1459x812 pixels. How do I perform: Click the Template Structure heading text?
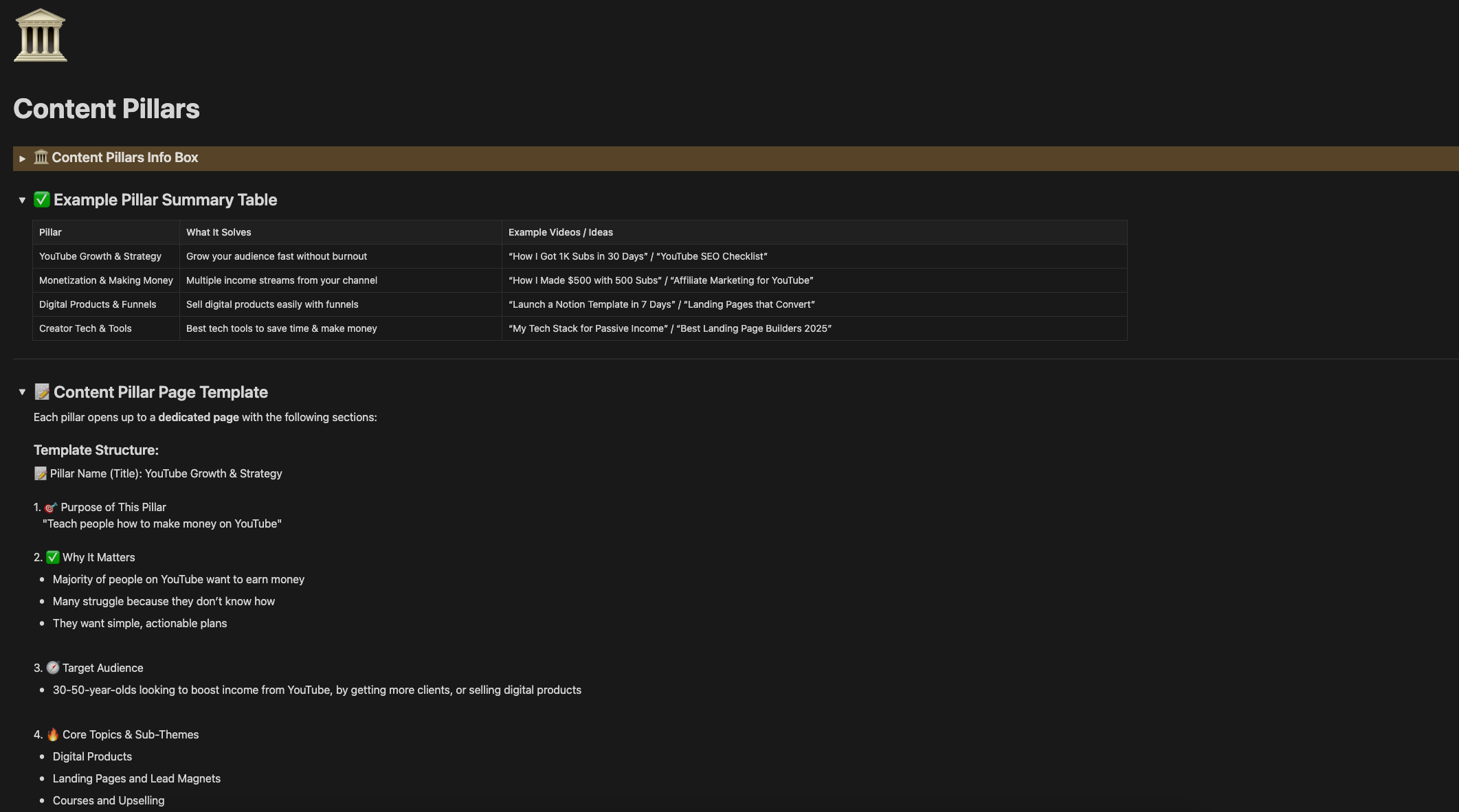pyautogui.click(x=96, y=451)
